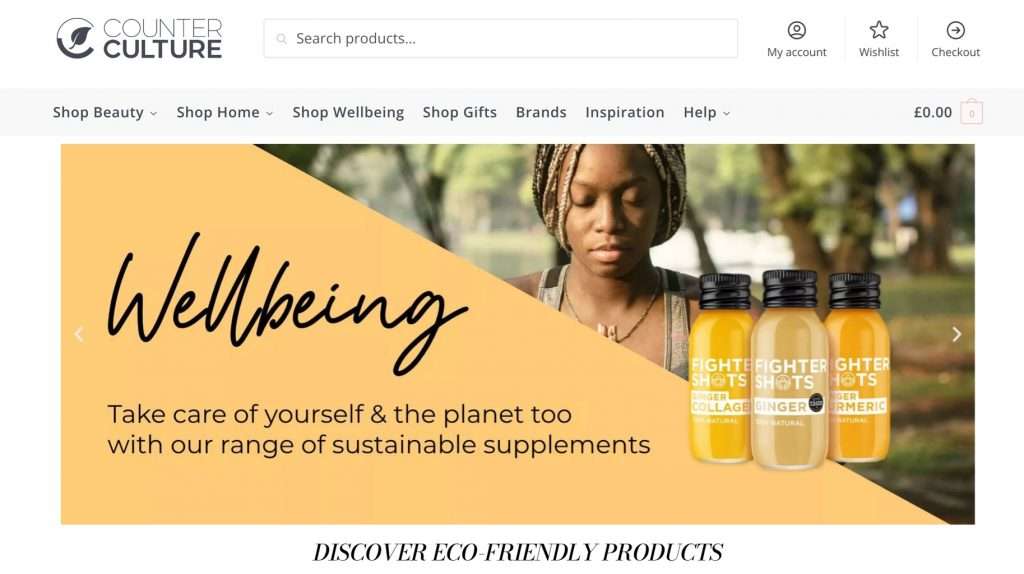Click the Wellbeing banner headline
The height and width of the screenshot is (574, 1024).
pyautogui.click(x=287, y=304)
